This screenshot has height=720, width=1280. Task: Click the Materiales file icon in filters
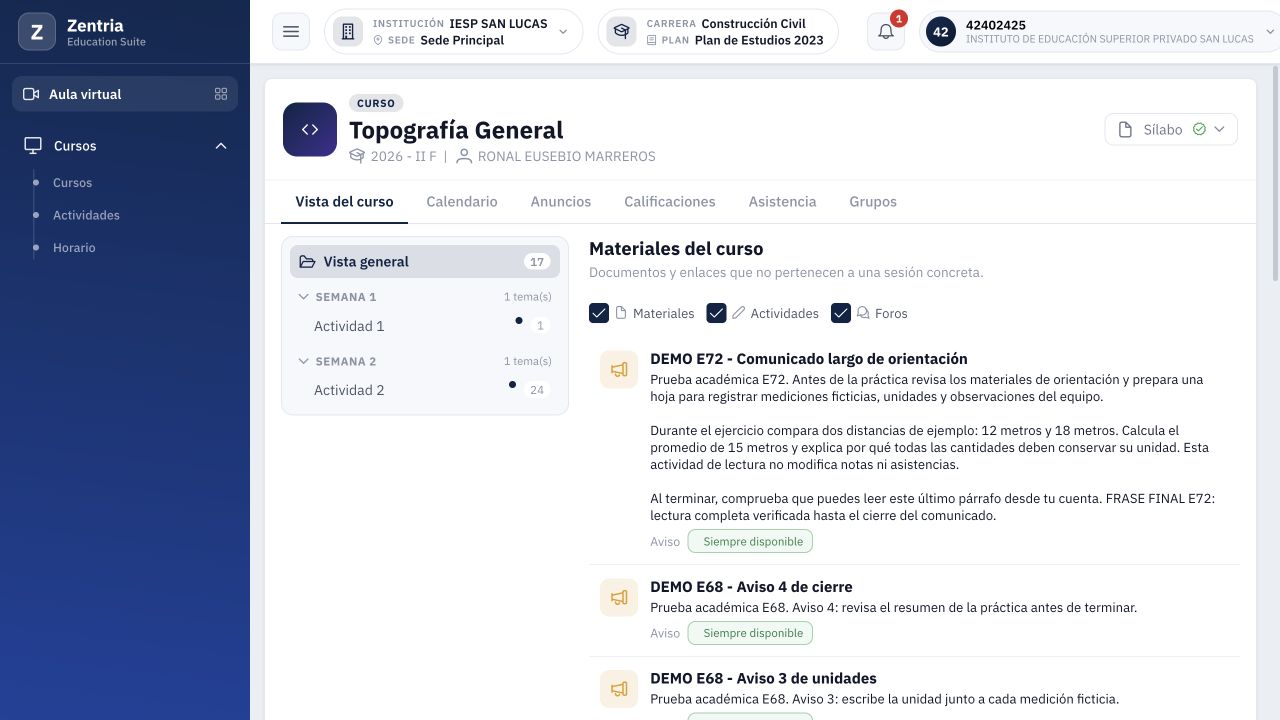click(621, 313)
